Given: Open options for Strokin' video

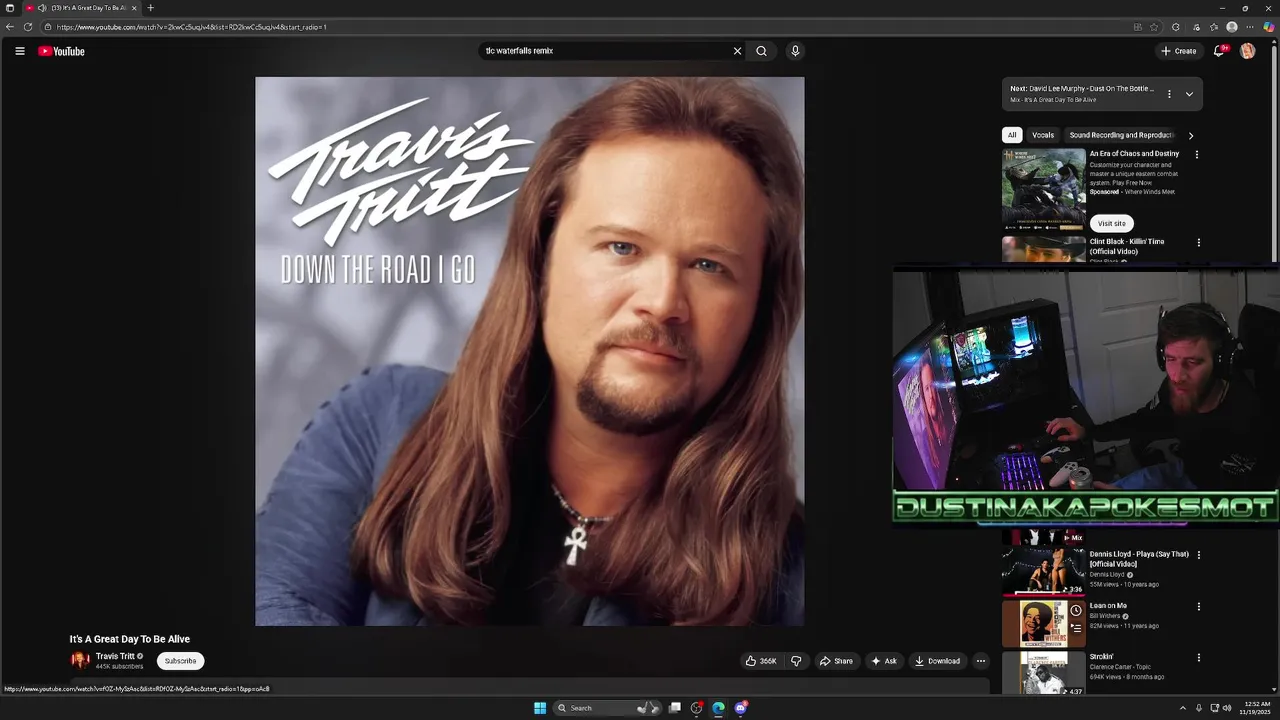Looking at the screenshot, I should tap(1199, 658).
